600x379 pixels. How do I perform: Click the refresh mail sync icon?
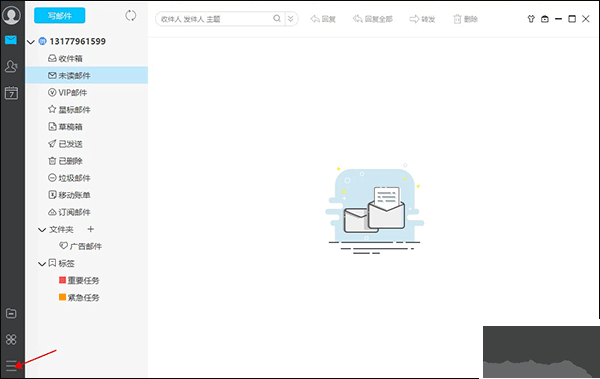click(130, 16)
